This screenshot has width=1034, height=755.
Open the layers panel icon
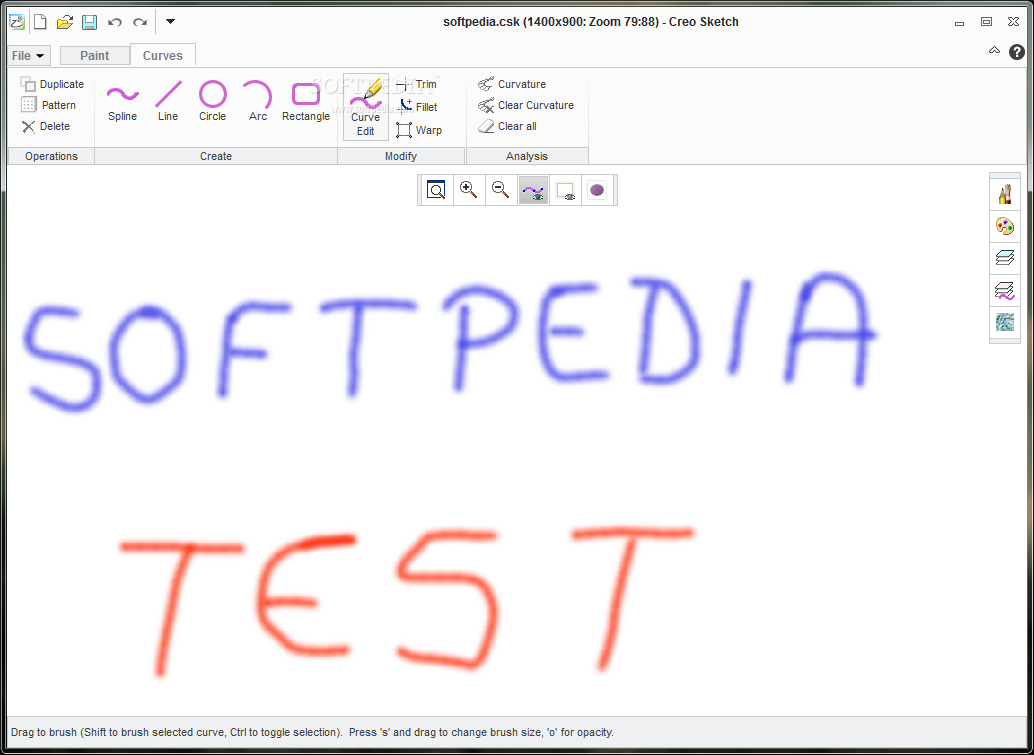click(1004, 258)
